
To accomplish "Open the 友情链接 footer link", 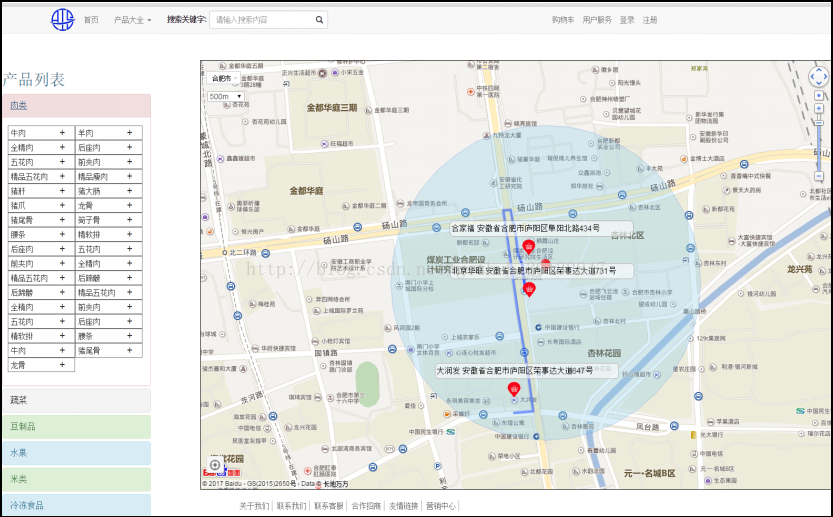I will [403, 506].
